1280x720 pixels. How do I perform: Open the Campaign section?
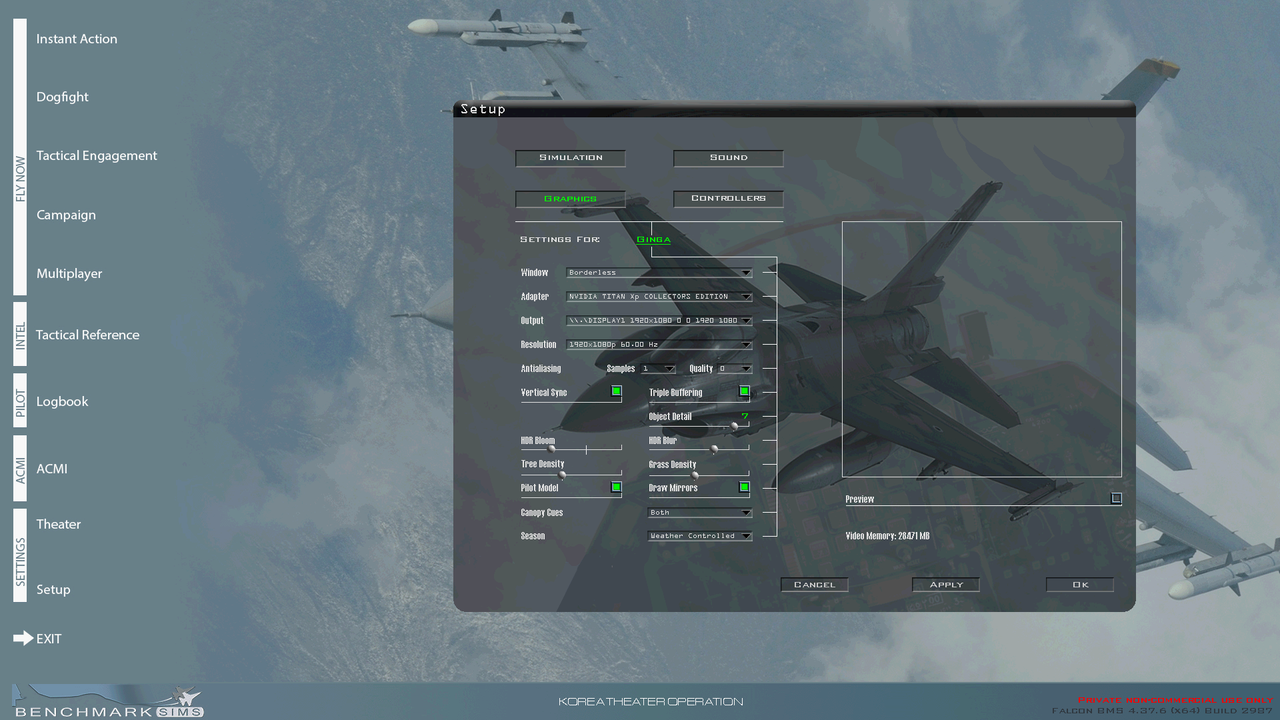(66, 215)
